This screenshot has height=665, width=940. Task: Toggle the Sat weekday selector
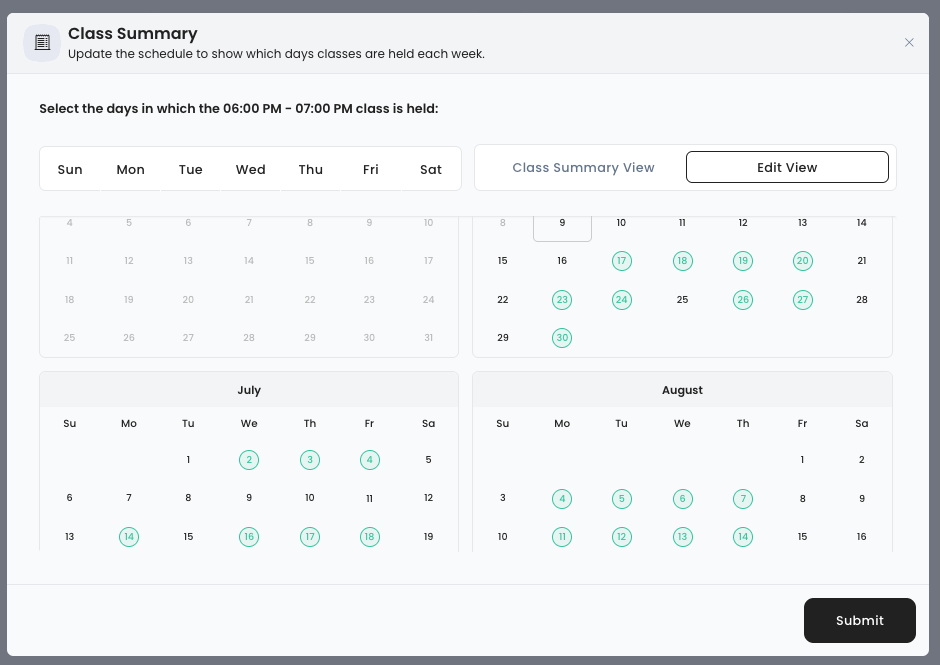(x=430, y=170)
